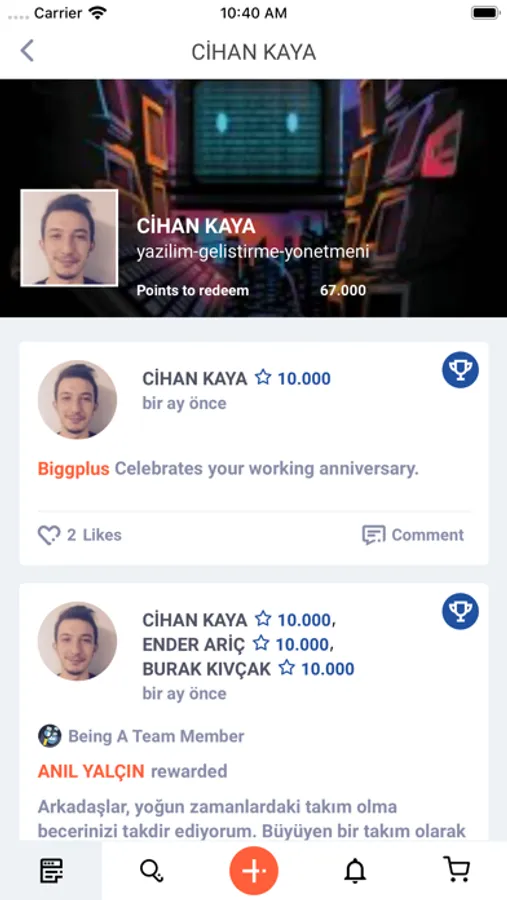The image size is (507, 900).
Task: Go back using the header arrow
Action: [27, 51]
